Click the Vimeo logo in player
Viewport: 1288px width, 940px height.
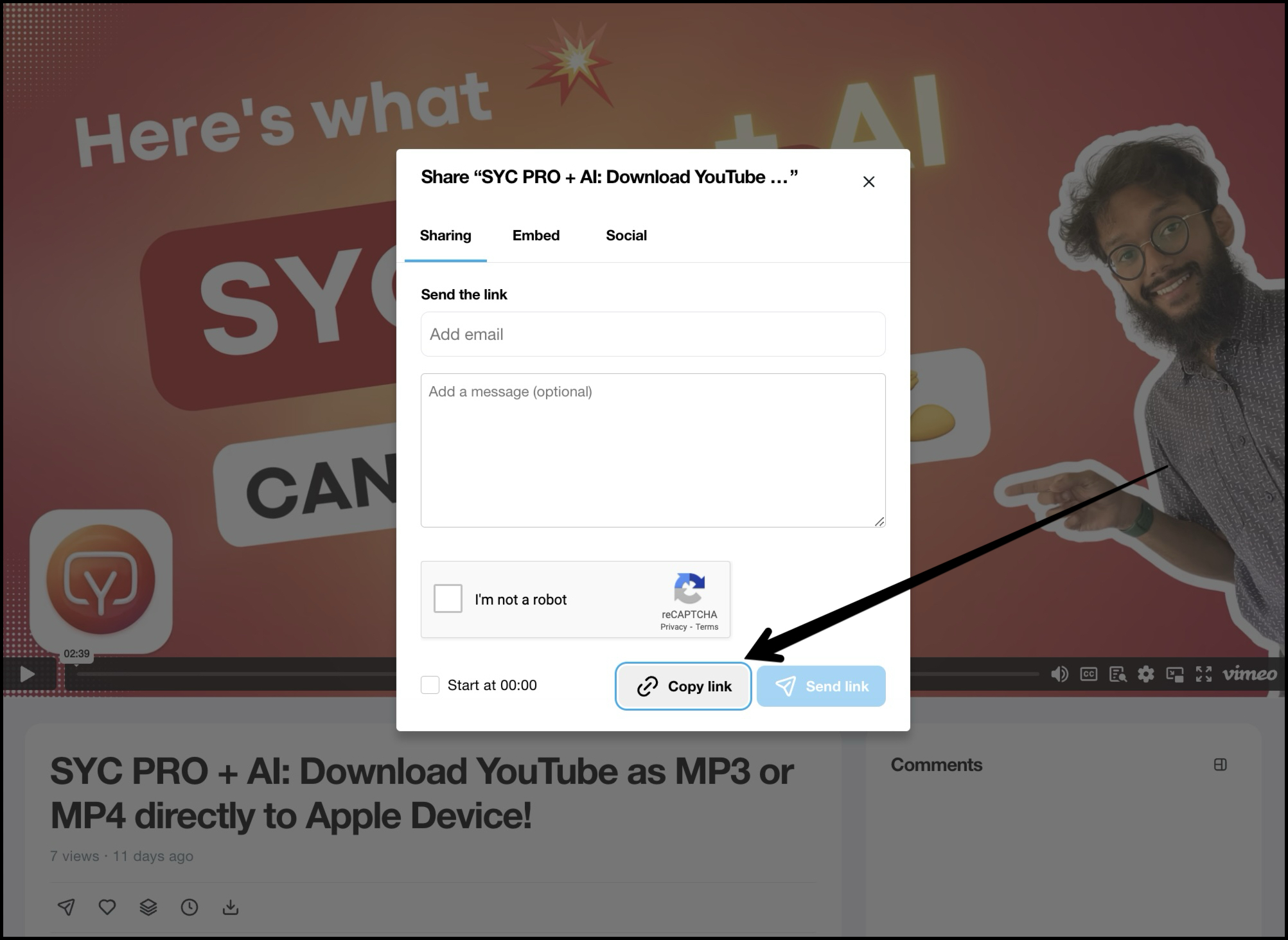1249,673
